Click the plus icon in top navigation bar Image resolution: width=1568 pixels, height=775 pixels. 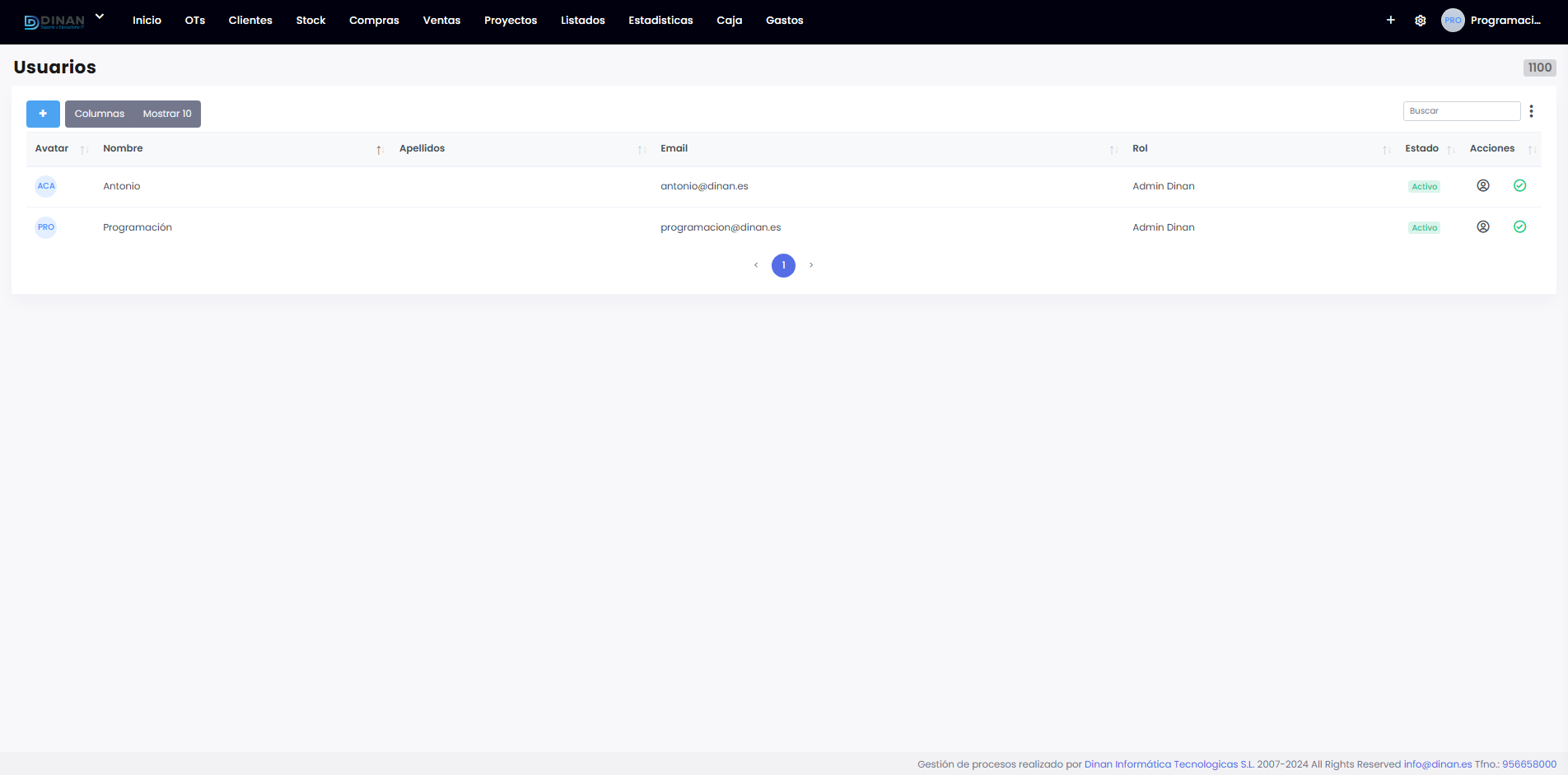(1391, 20)
